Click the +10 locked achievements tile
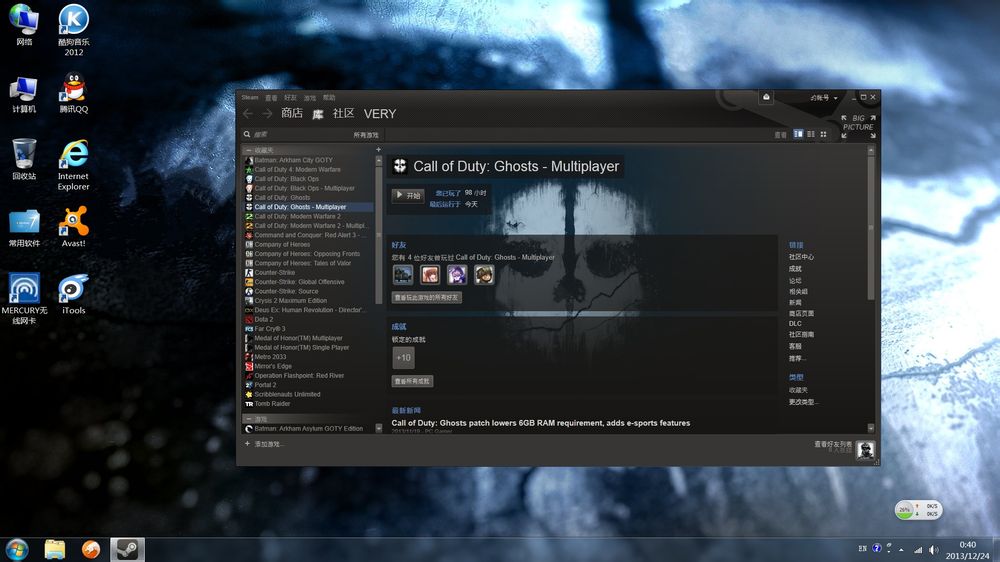The image size is (1000, 562). (403, 358)
